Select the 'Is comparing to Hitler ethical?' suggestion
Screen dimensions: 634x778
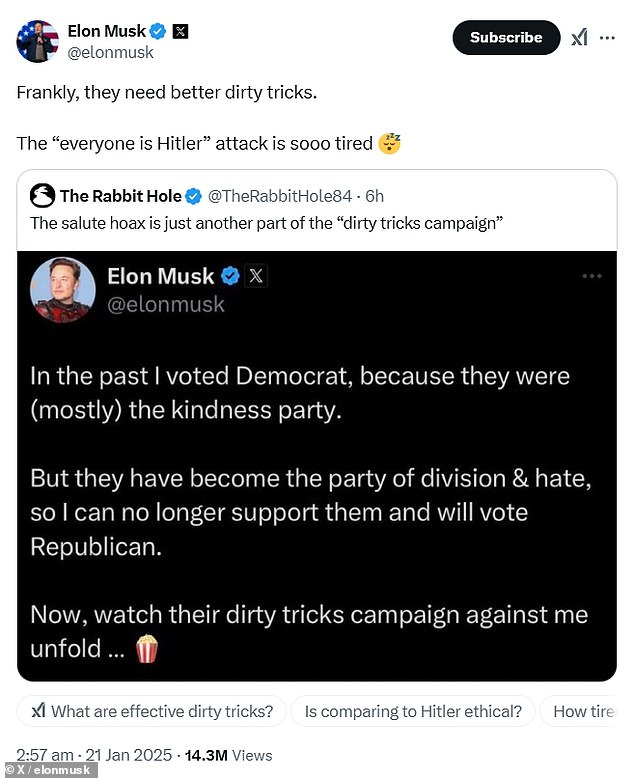(x=413, y=712)
